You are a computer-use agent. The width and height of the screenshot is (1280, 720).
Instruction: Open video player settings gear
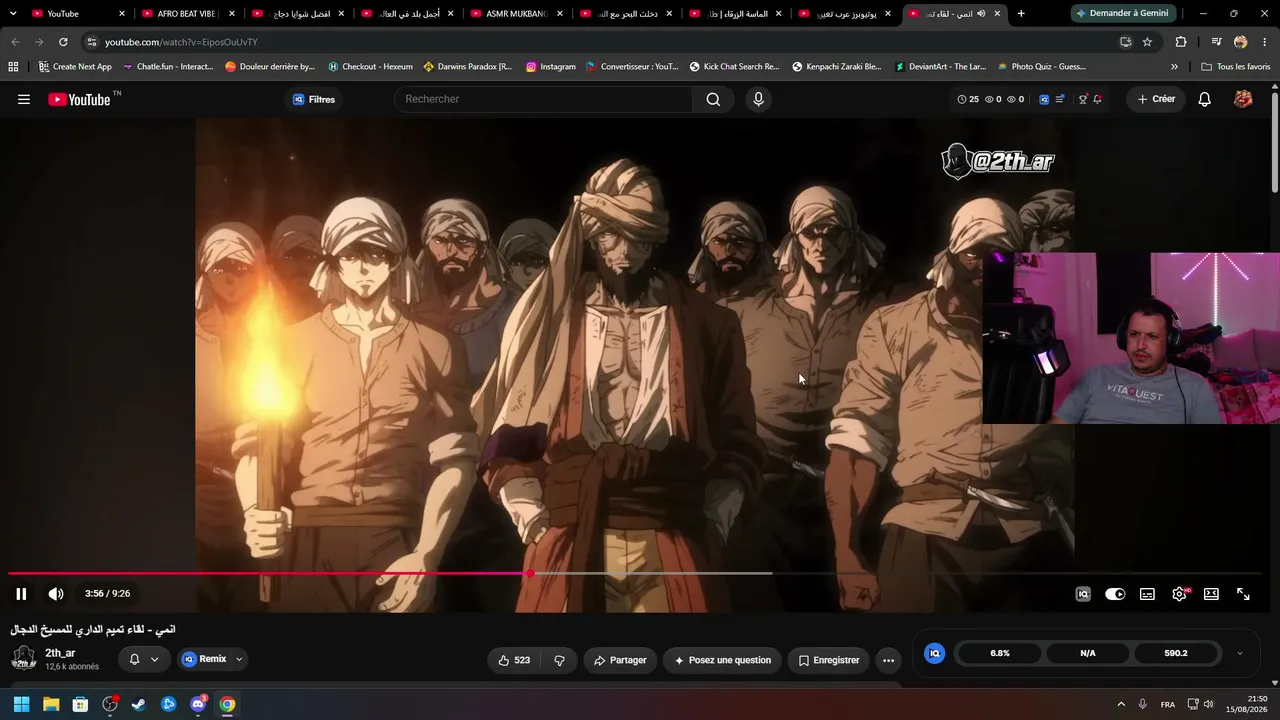pos(1179,594)
